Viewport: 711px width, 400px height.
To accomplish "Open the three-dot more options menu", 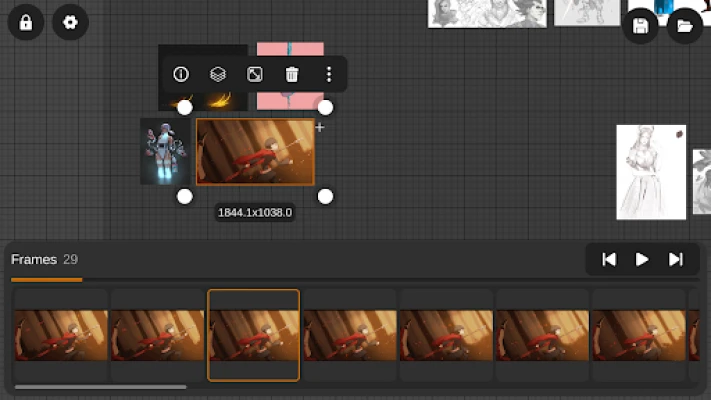I will point(328,74).
